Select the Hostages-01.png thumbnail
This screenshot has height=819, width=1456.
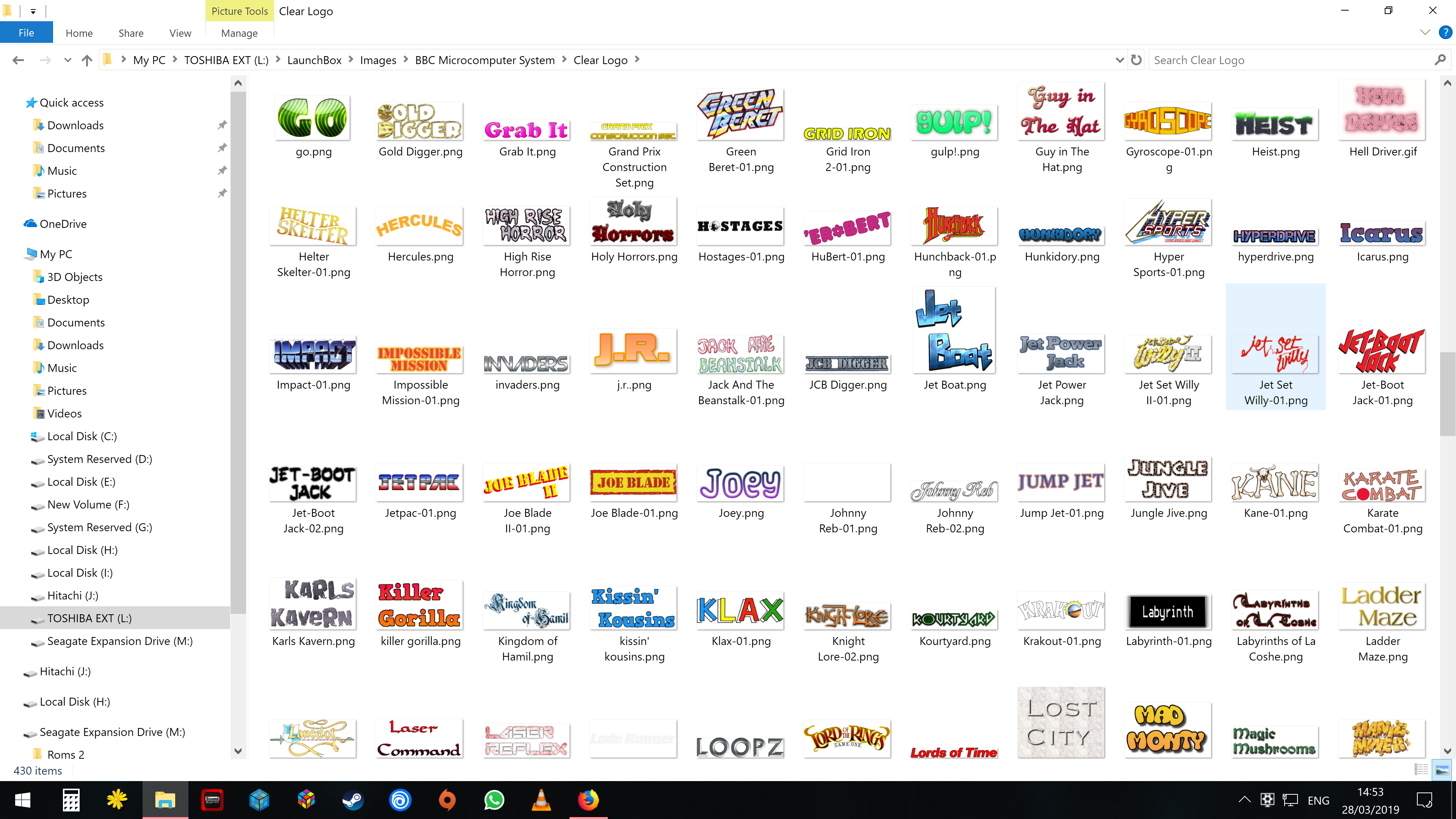[x=741, y=226]
